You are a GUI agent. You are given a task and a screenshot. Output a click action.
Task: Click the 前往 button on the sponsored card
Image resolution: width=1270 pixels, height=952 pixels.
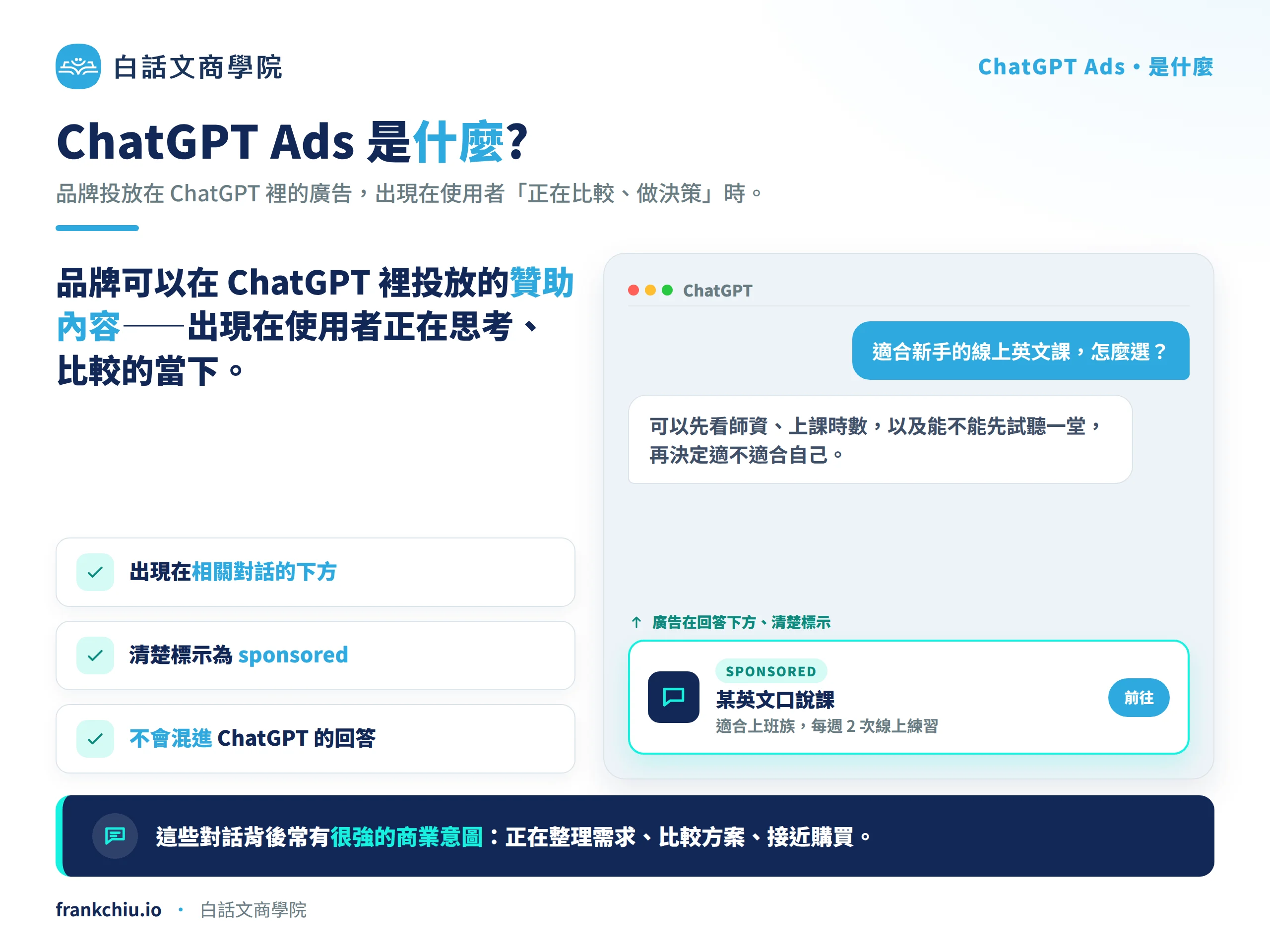pyautogui.click(x=1139, y=697)
